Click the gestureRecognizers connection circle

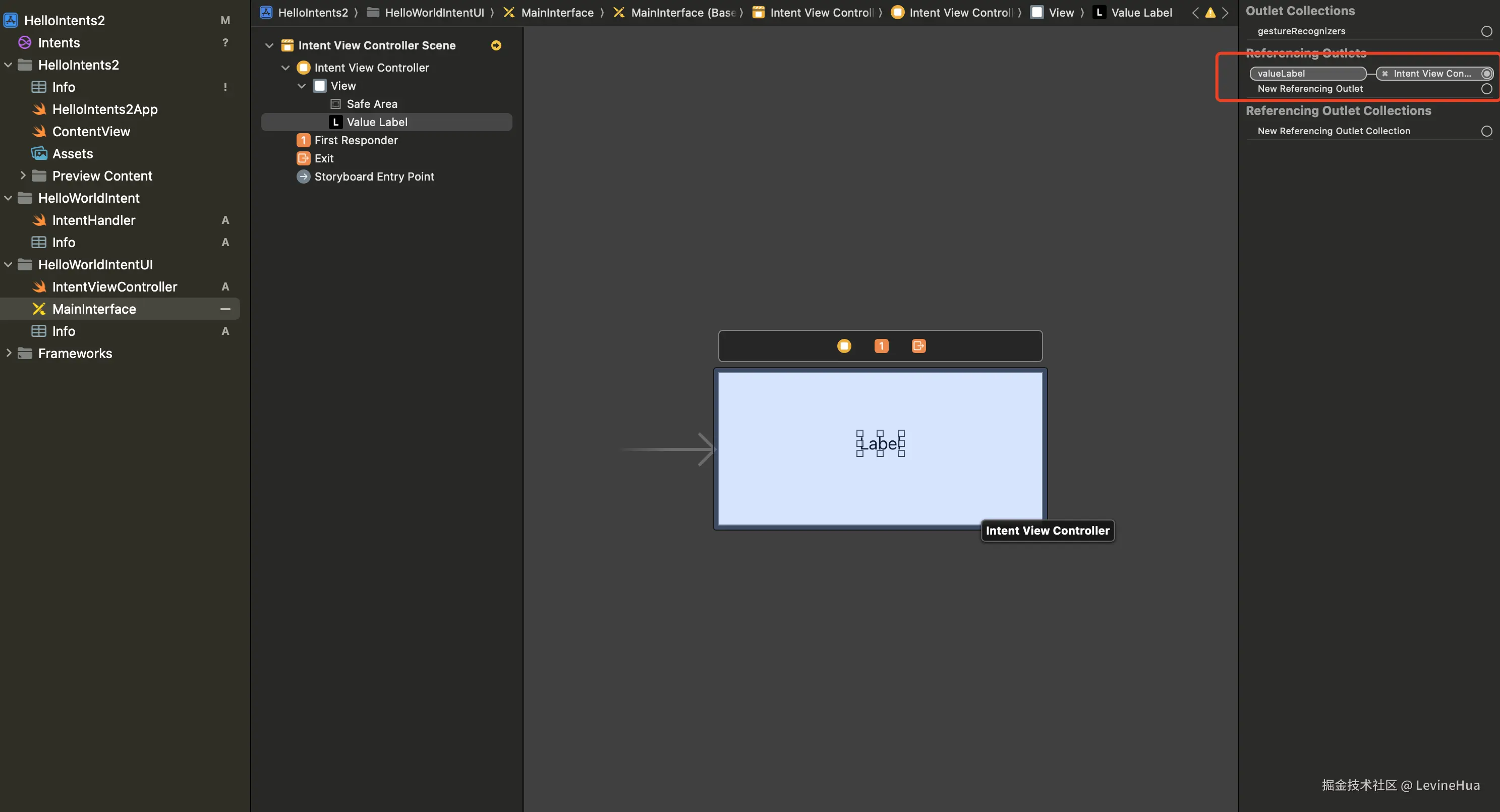coord(1486,31)
